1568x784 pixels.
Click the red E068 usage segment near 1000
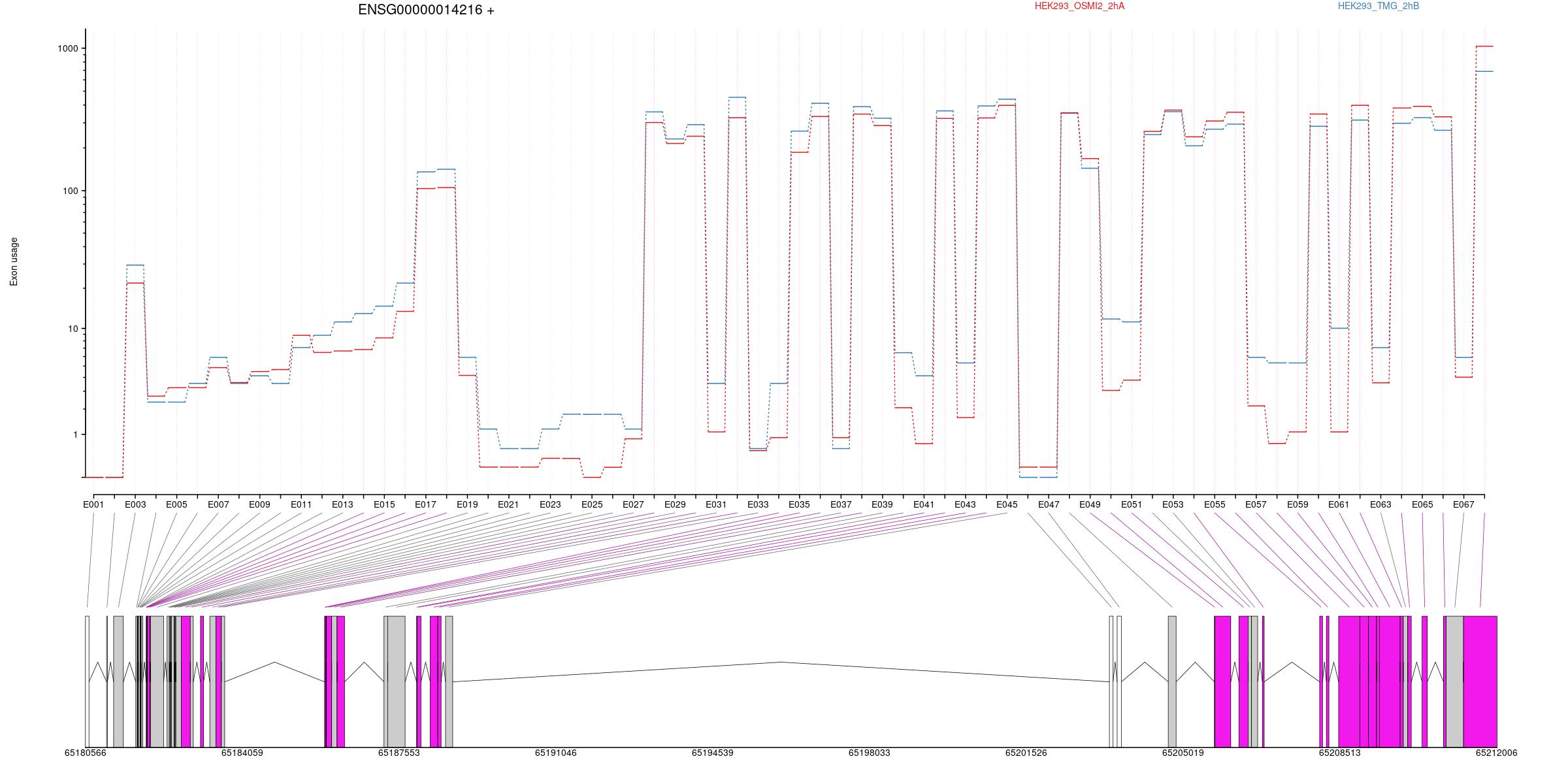[x=1484, y=46]
